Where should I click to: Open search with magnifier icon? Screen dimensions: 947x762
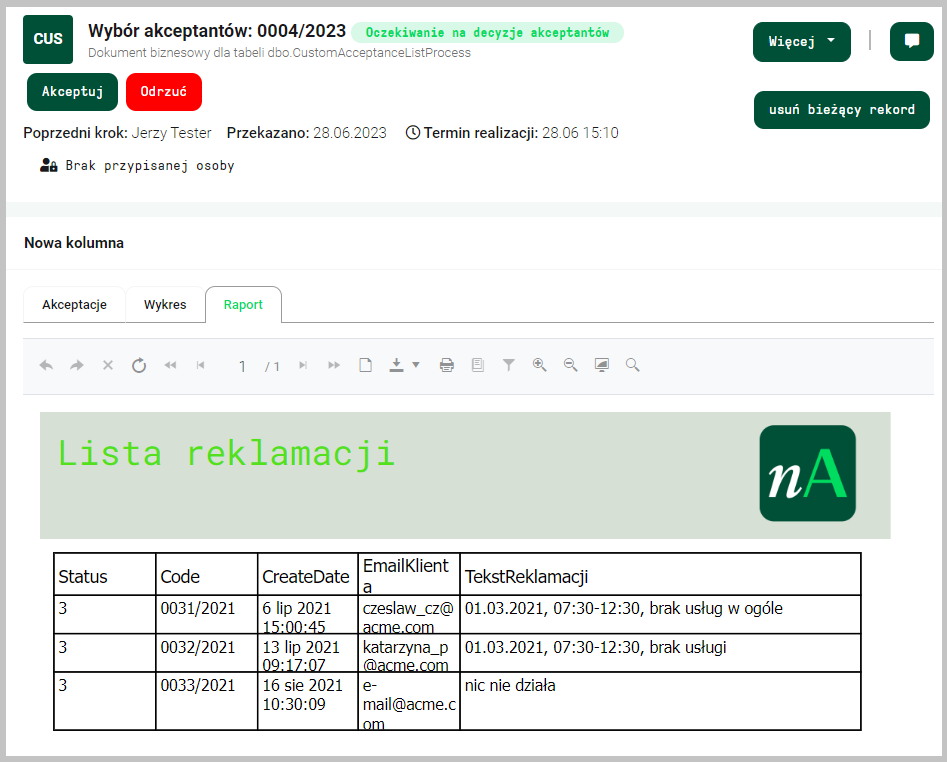pyautogui.click(x=632, y=365)
